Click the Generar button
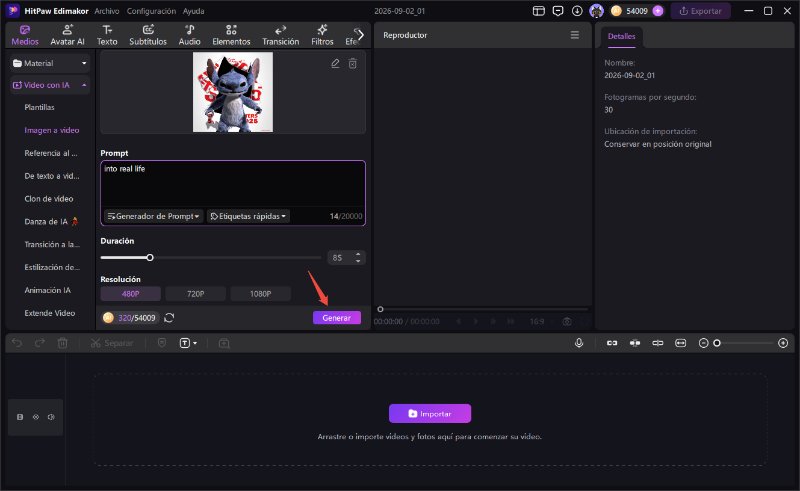800x491 pixels. click(x=337, y=317)
